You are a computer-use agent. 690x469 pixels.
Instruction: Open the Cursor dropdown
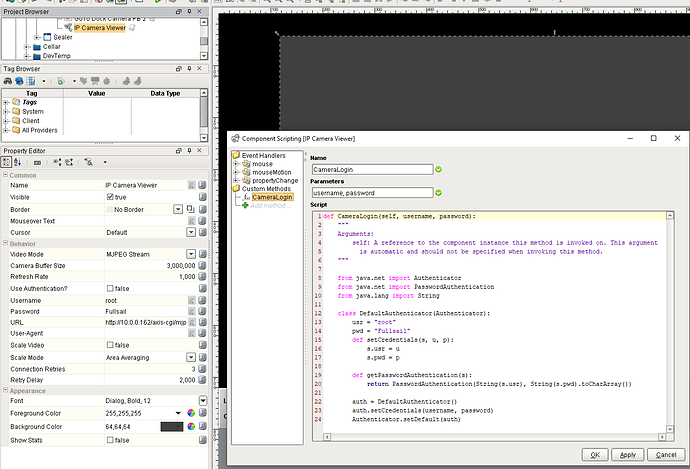[x=191, y=232]
